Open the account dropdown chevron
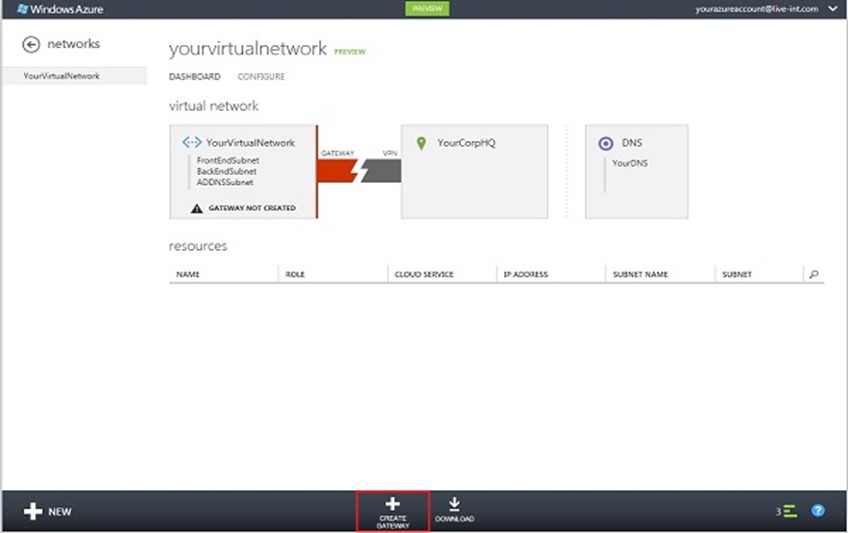 [x=833, y=9]
